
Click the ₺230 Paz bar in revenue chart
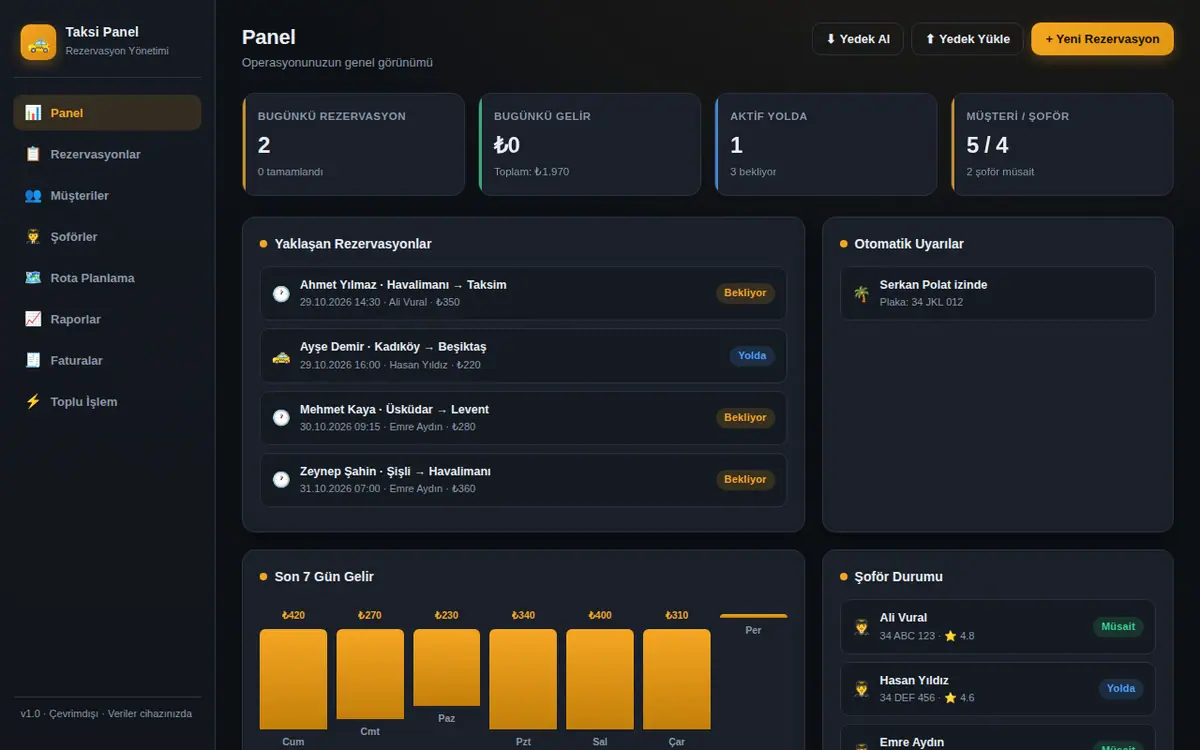tap(447, 667)
